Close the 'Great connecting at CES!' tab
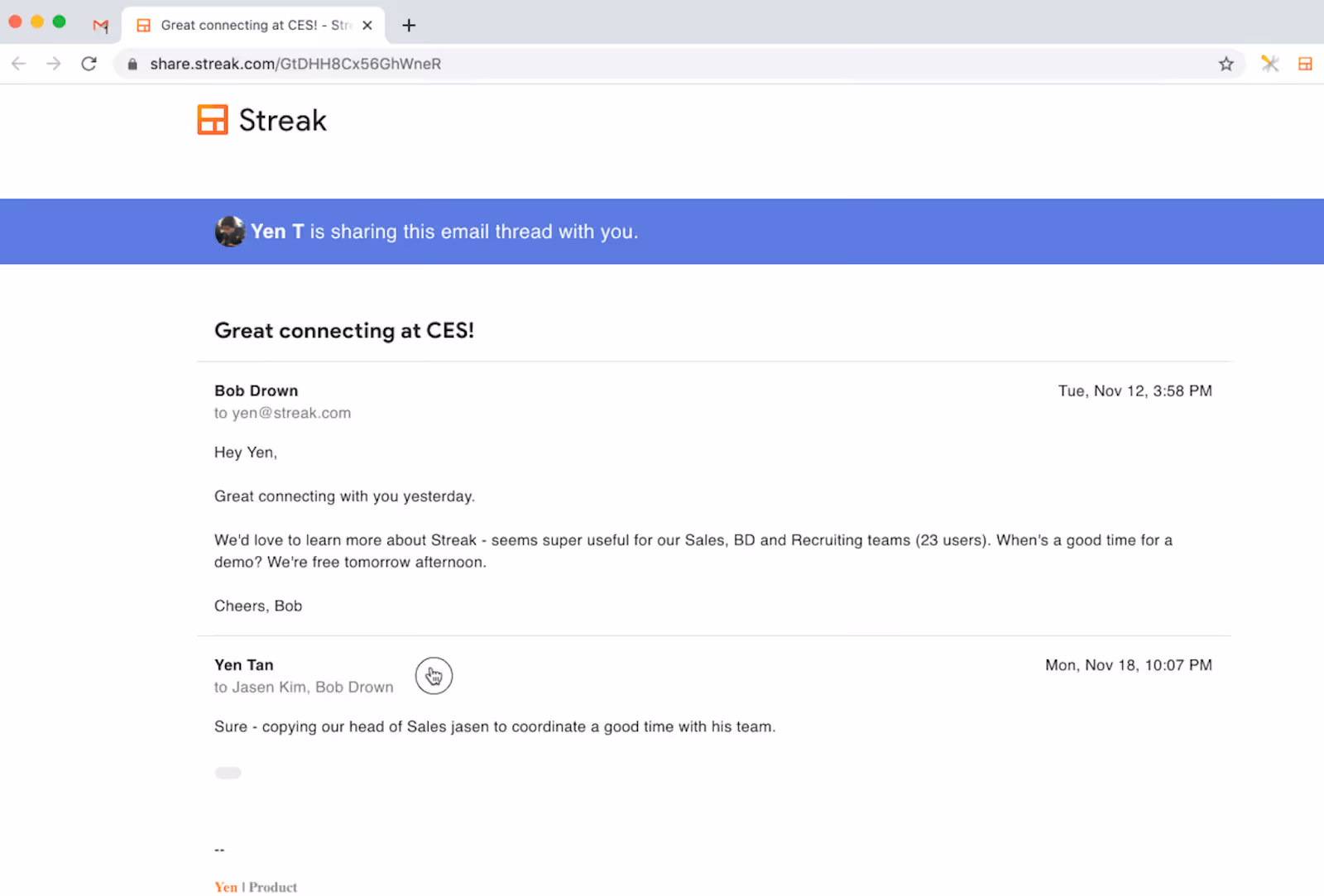Screen dimensions: 1324x896 [x=367, y=26]
